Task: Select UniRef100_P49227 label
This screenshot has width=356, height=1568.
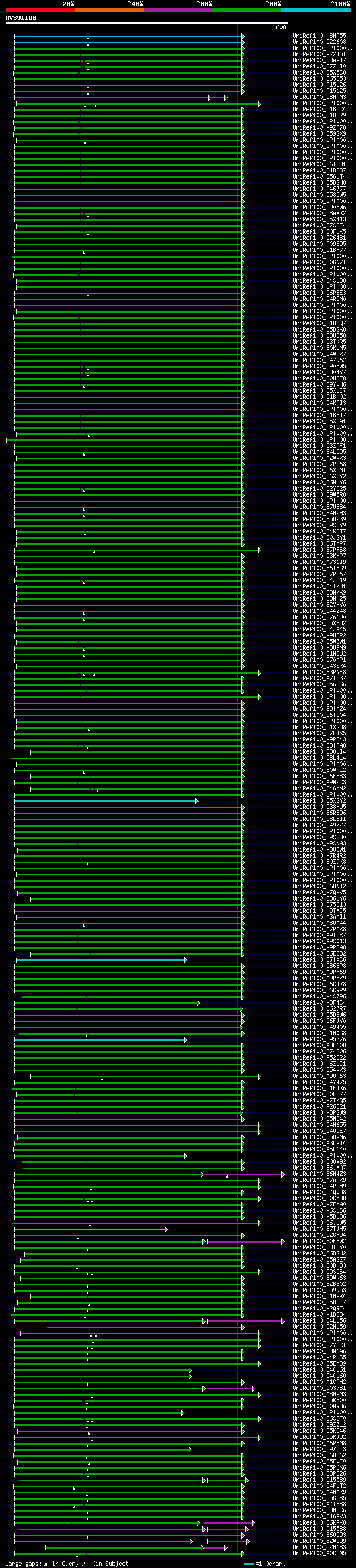Action: (x=319, y=825)
